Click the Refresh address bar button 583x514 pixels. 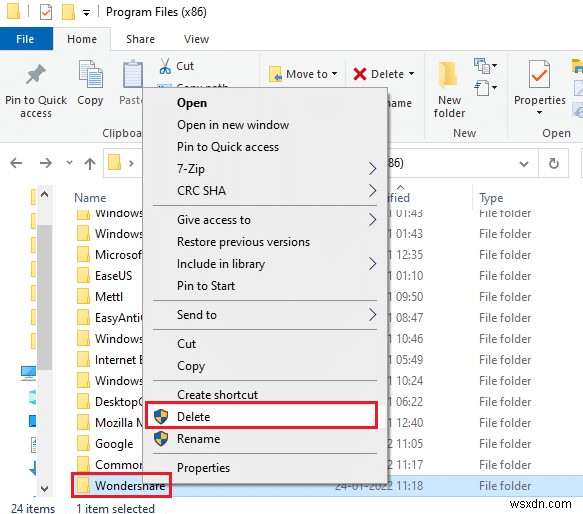(x=554, y=163)
